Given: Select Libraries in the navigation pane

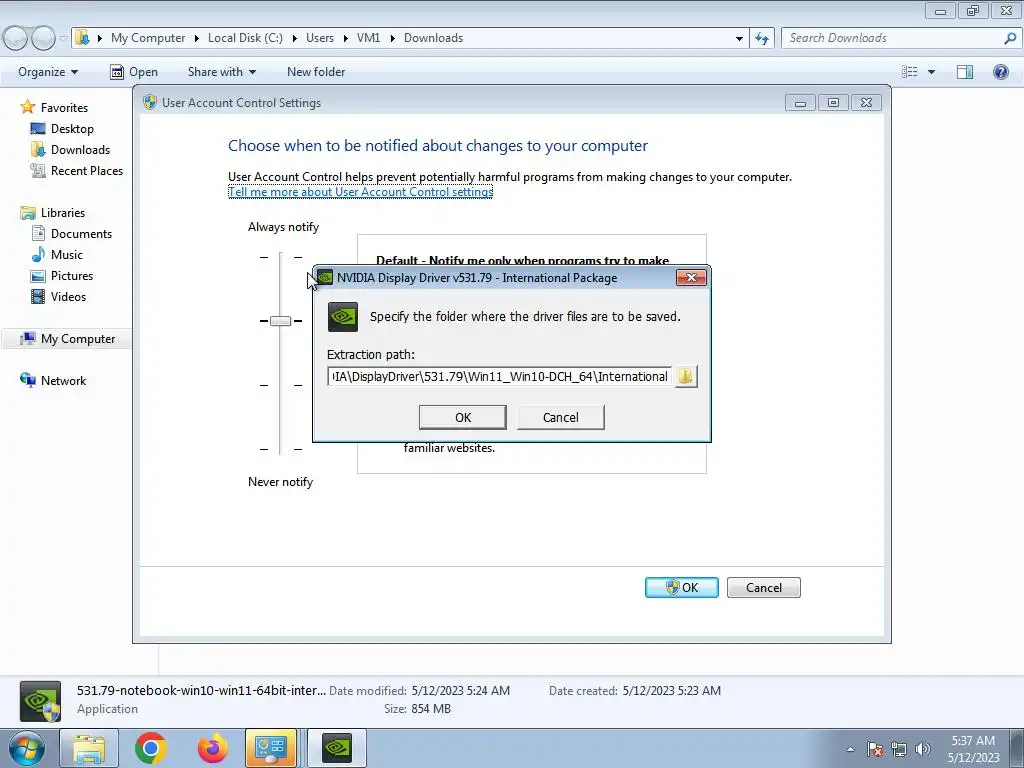Looking at the screenshot, I should pyautogui.click(x=63, y=213).
